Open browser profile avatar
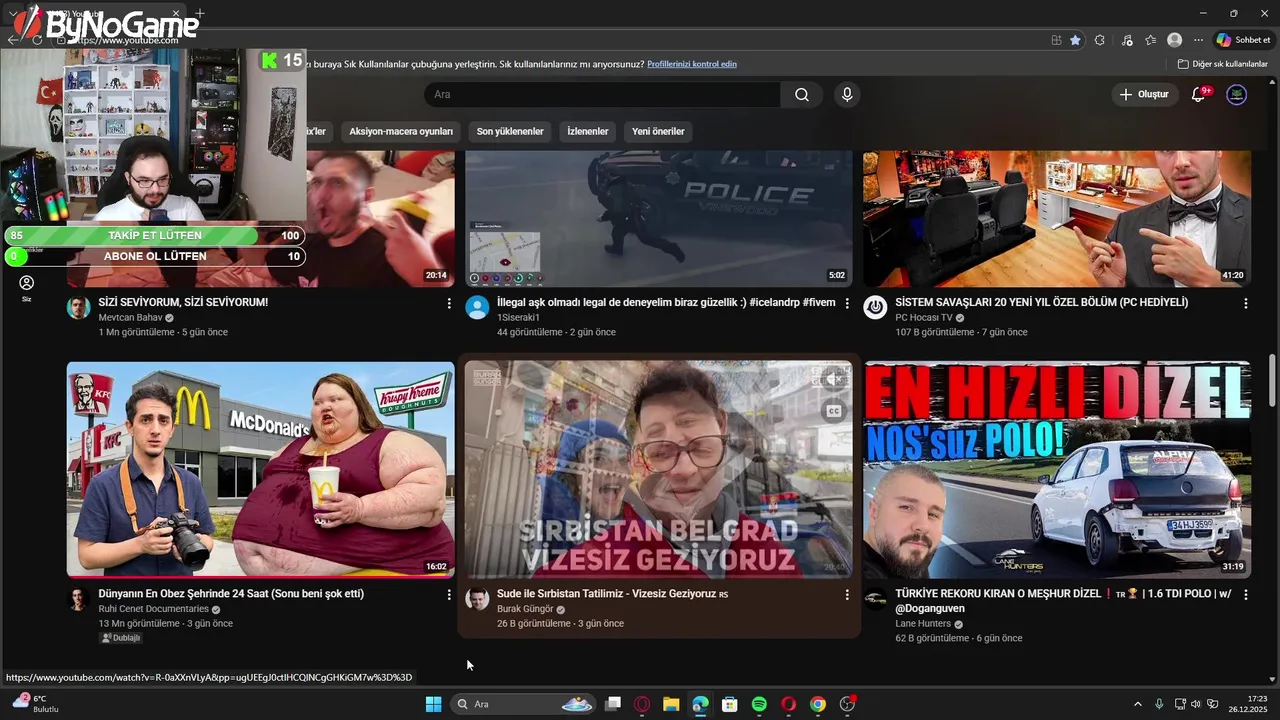This screenshot has height=720, width=1280. click(x=1175, y=40)
